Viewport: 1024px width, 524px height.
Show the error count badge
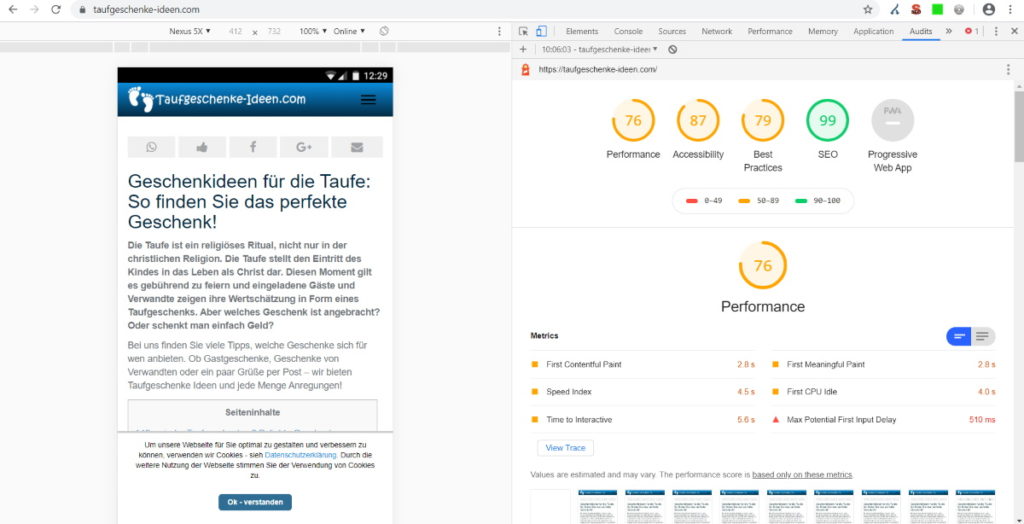[972, 31]
